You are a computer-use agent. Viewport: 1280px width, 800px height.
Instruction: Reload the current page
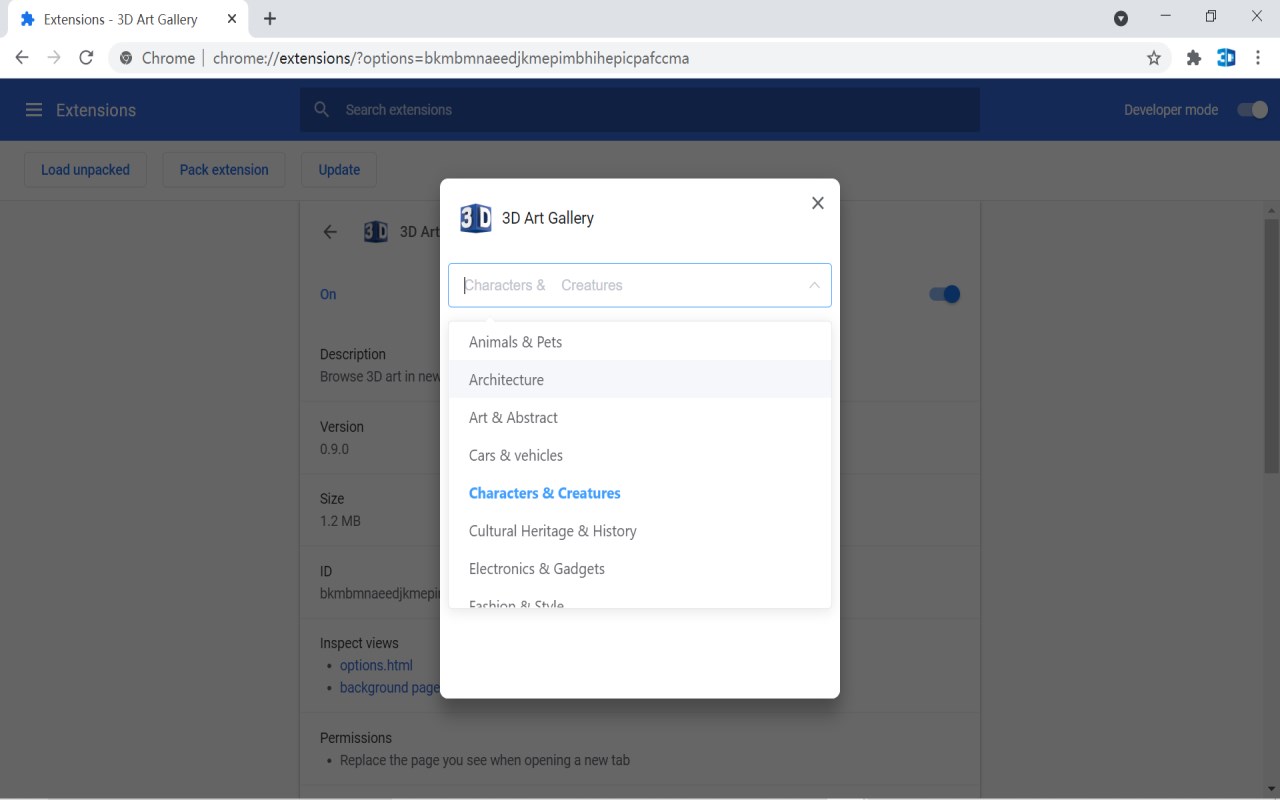(86, 58)
